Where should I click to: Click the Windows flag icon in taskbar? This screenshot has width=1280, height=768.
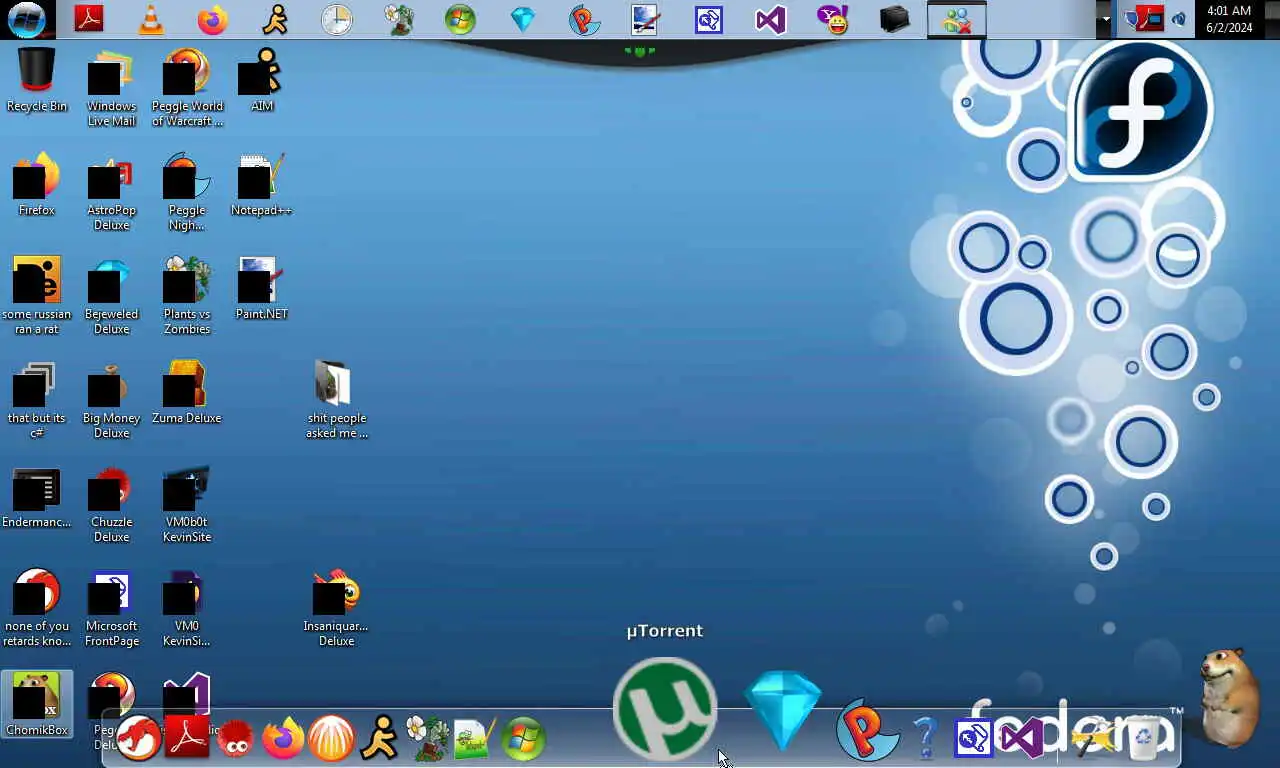click(x=461, y=19)
